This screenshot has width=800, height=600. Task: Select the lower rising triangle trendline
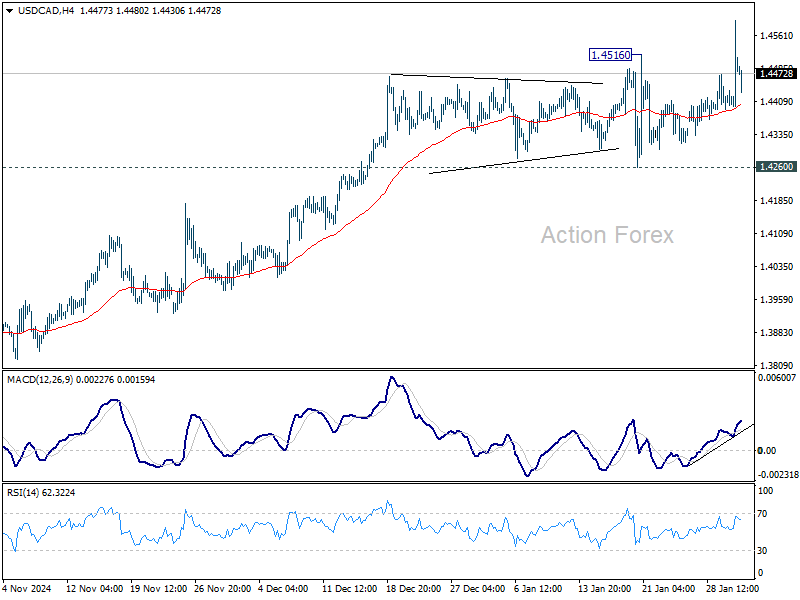[524, 161]
